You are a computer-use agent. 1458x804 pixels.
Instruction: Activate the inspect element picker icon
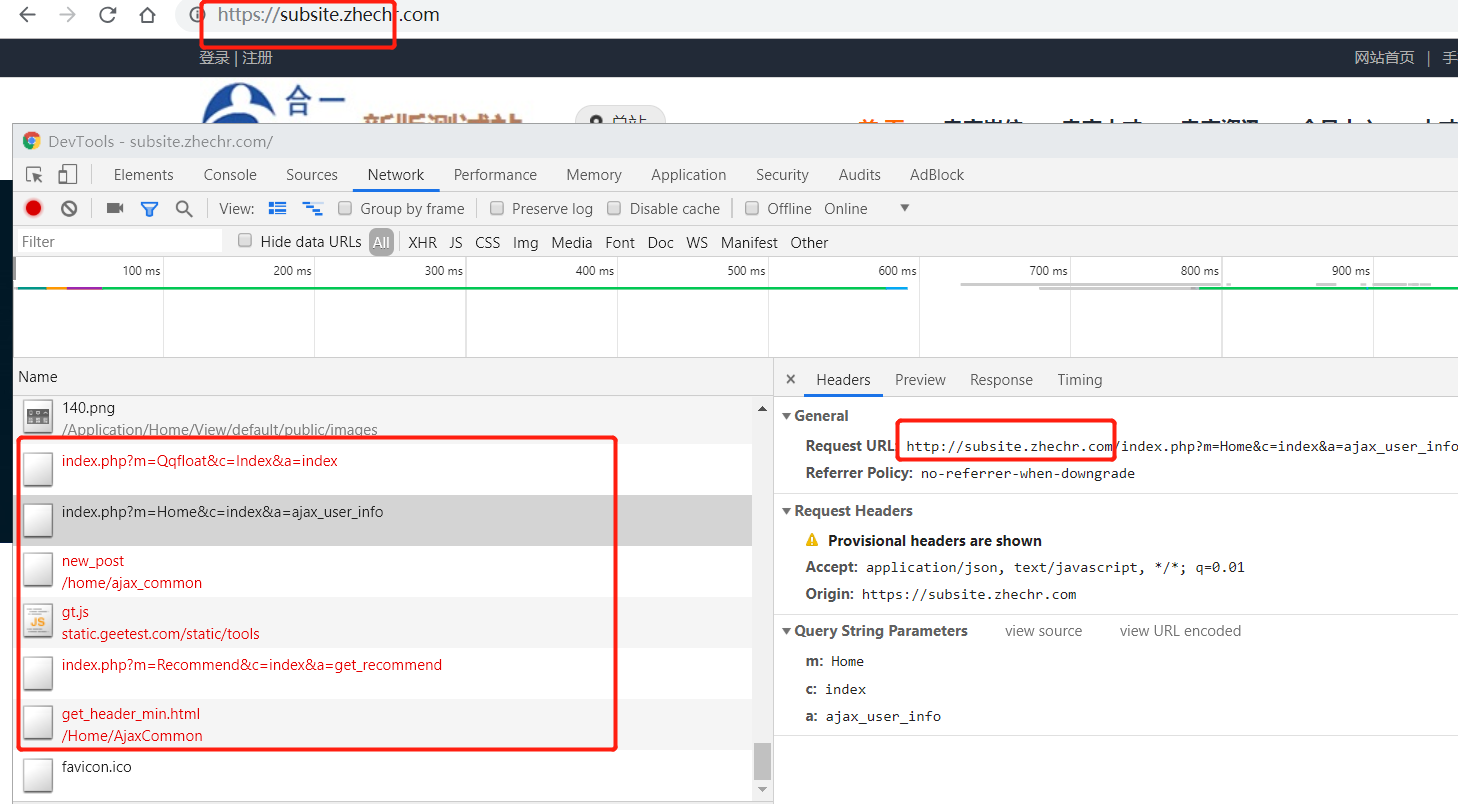tap(35, 175)
